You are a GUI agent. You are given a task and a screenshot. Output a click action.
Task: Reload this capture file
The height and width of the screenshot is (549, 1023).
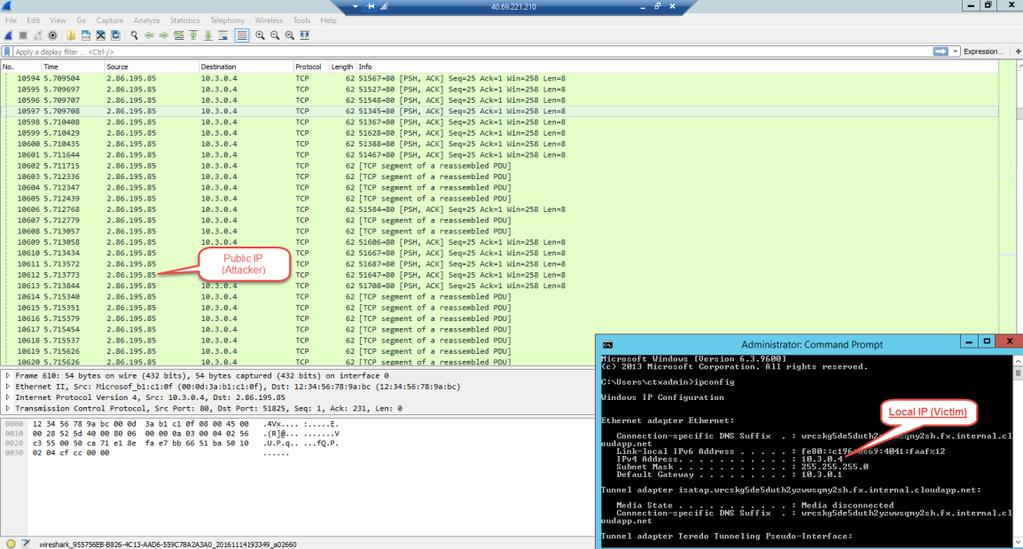click(x=115, y=35)
